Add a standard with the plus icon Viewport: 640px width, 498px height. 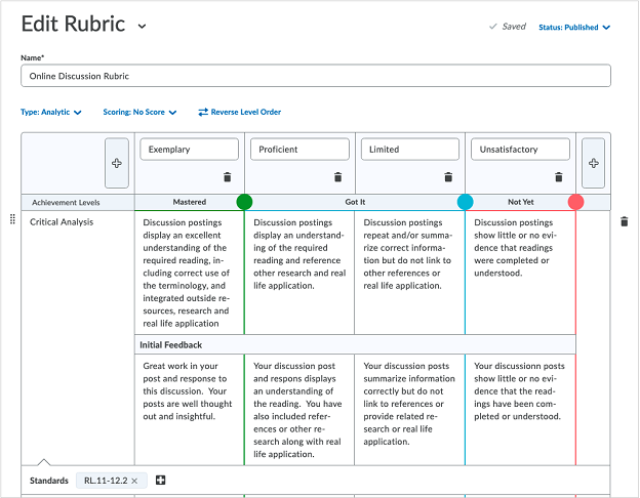pos(160,480)
